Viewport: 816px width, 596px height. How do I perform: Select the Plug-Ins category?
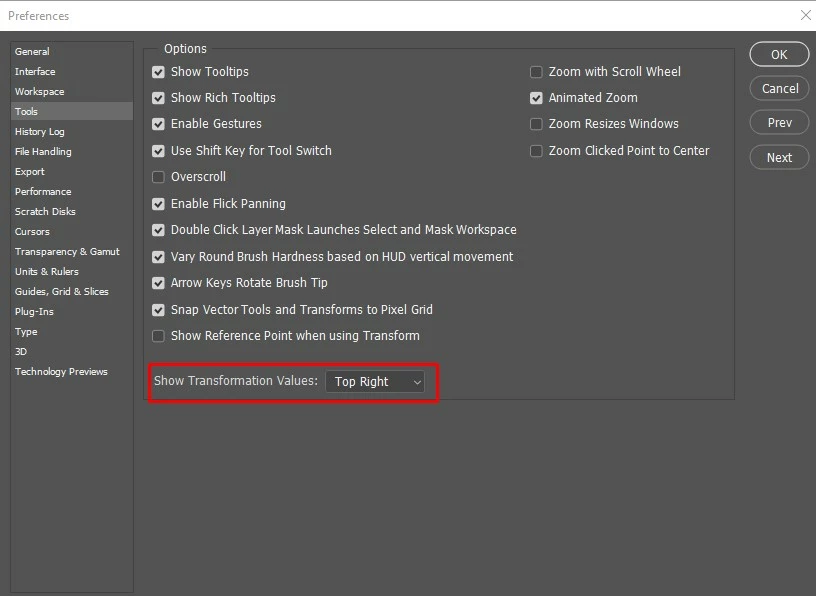click(x=72, y=312)
